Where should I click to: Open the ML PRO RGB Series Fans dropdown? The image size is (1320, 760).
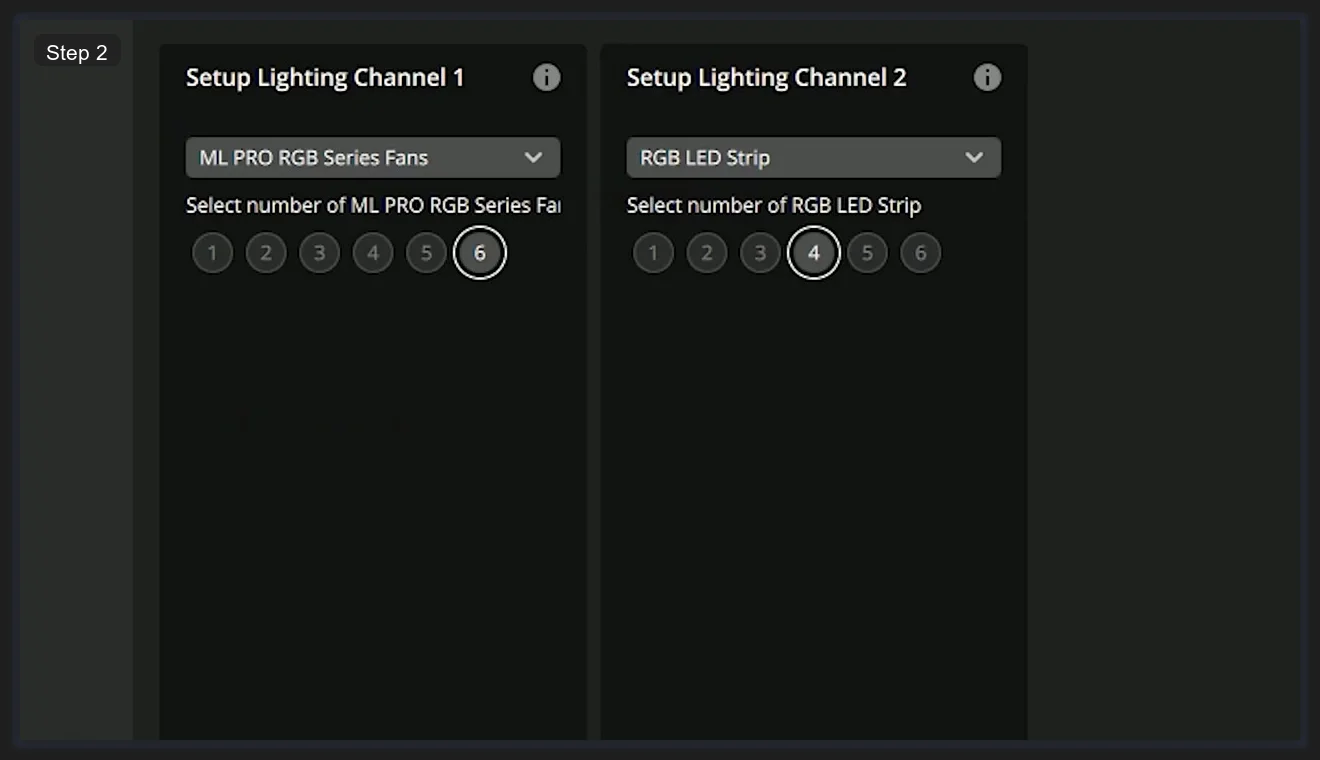[372, 157]
